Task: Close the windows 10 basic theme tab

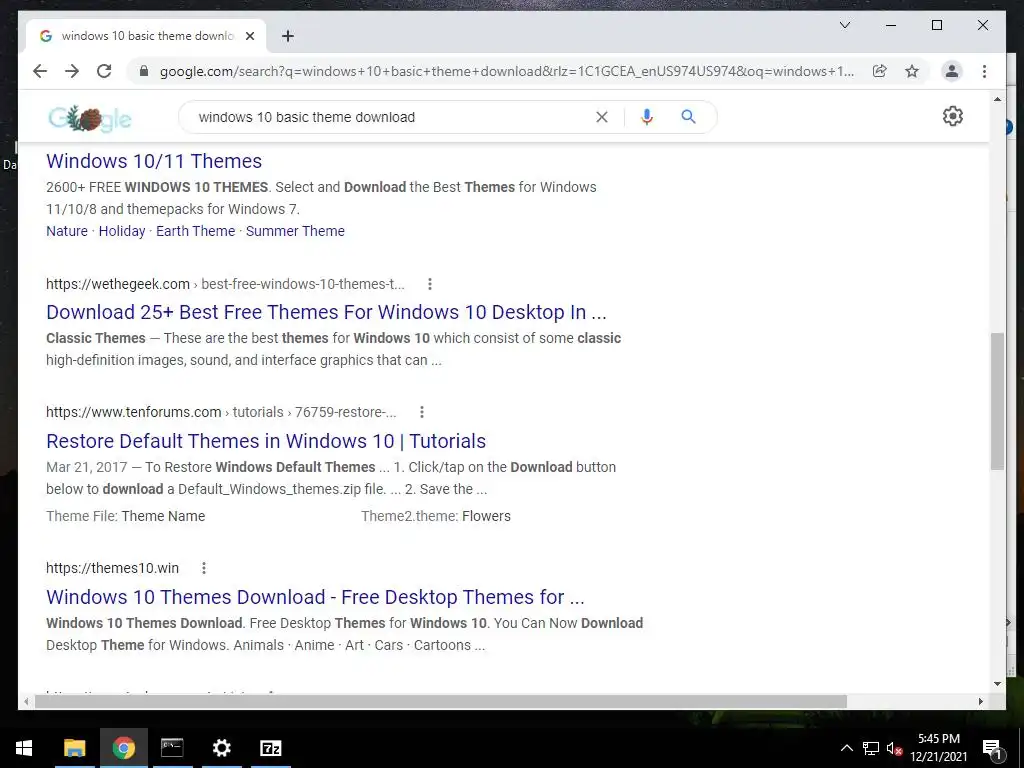Action: tap(249, 36)
